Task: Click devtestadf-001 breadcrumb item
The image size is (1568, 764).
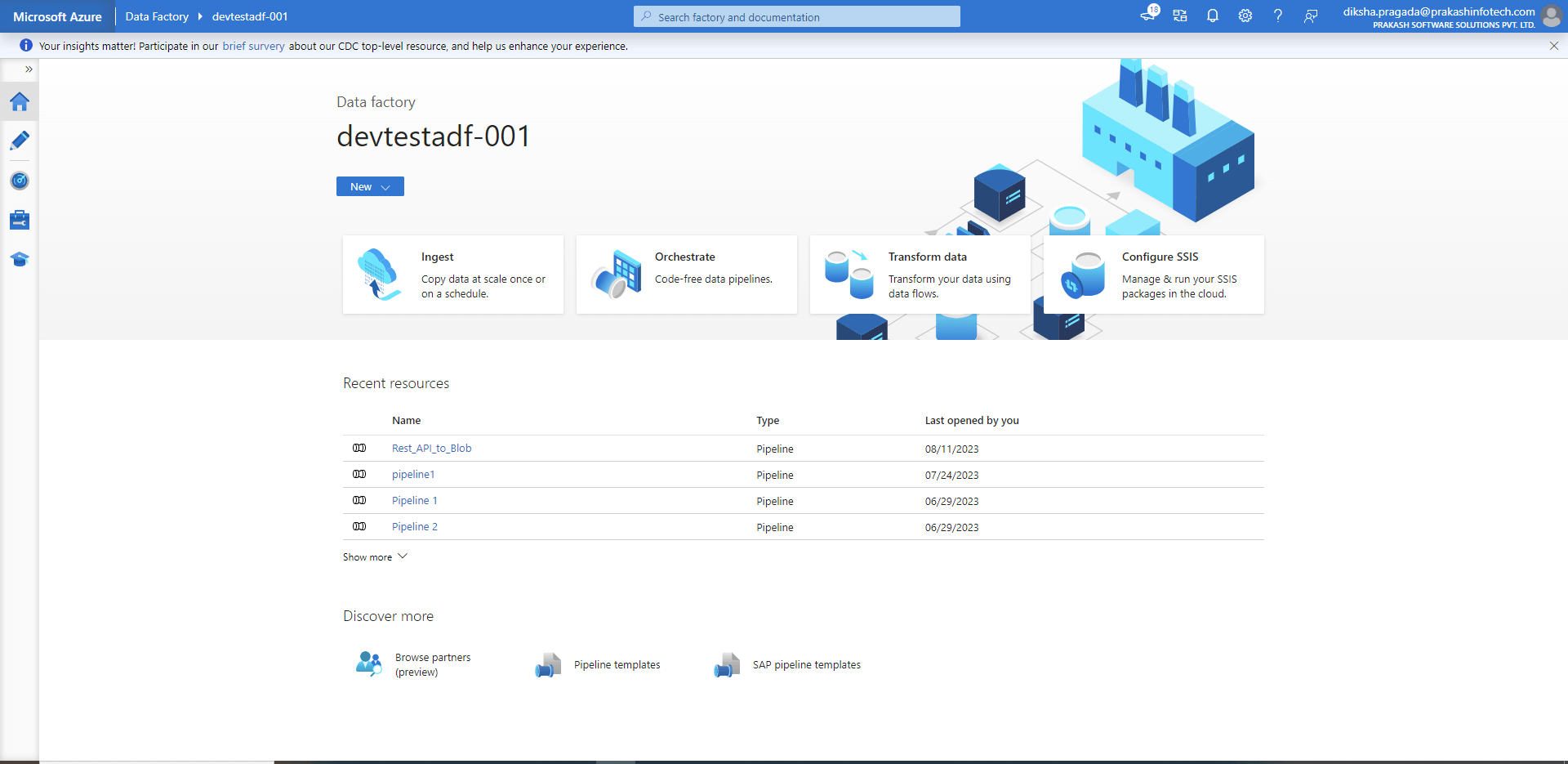Action: [x=250, y=16]
